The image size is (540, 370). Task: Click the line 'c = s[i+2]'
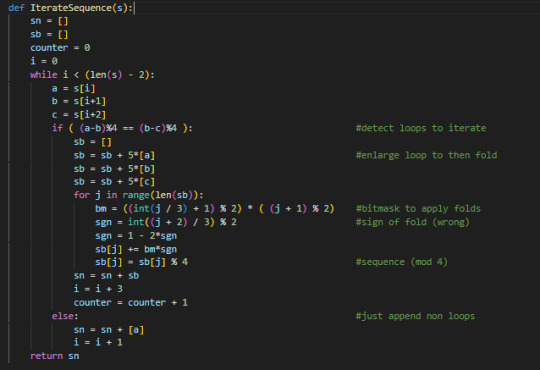79,114
